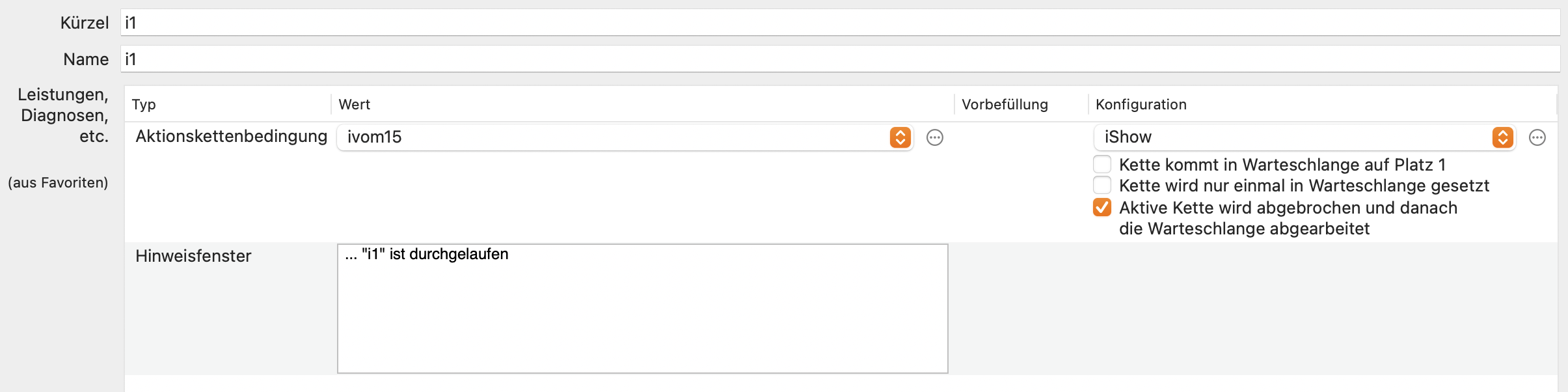The image size is (1568, 392).
Task: Enable 'Kette kommt in Warteschlange auf Platz 1'
Action: pyautogui.click(x=1102, y=164)
